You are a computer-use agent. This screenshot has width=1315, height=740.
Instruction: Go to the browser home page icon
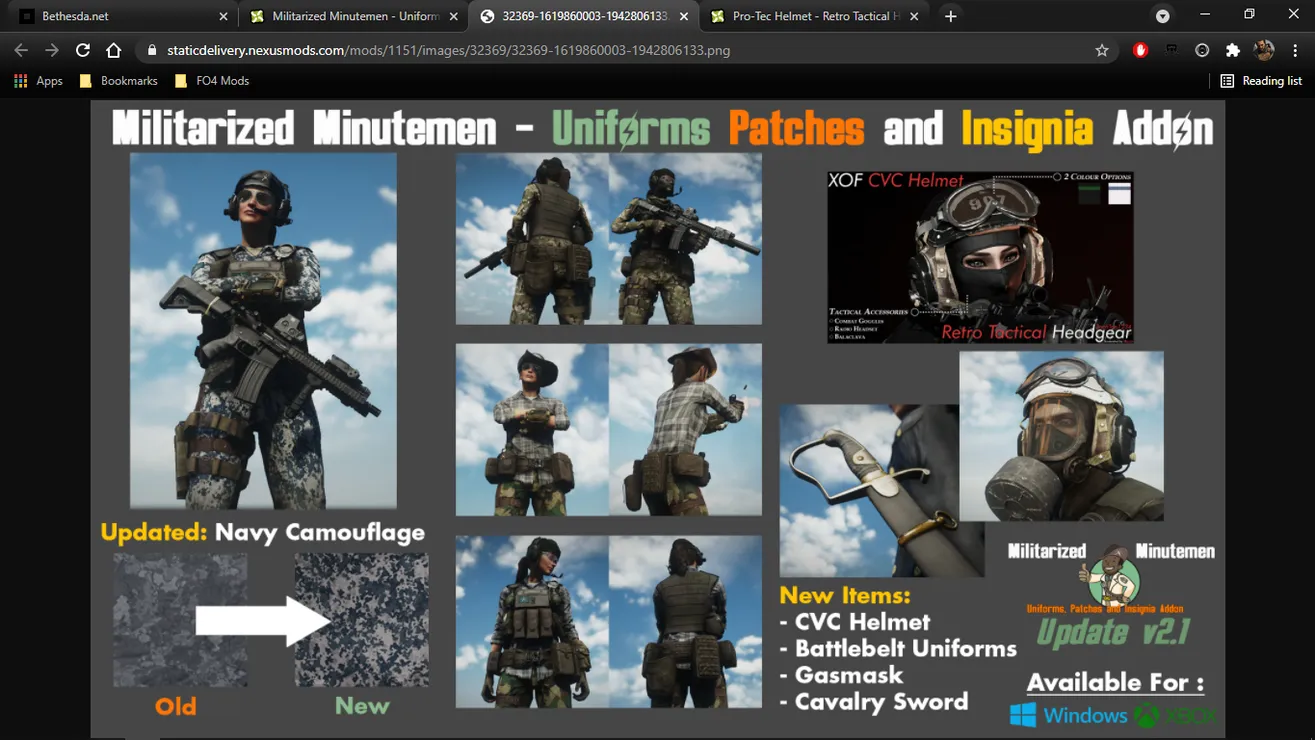tap(114, 50)
